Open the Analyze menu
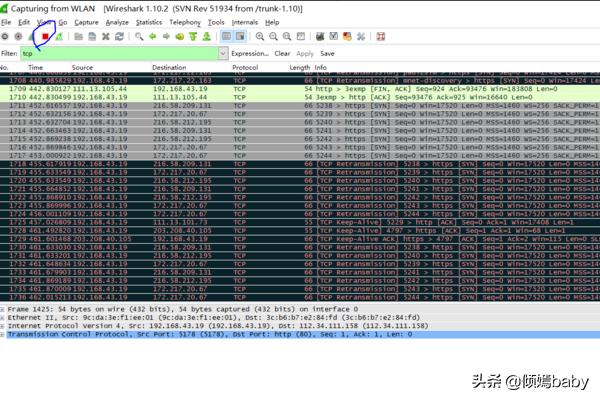This screenshot has width=600, height=400. tap(117, 22)
